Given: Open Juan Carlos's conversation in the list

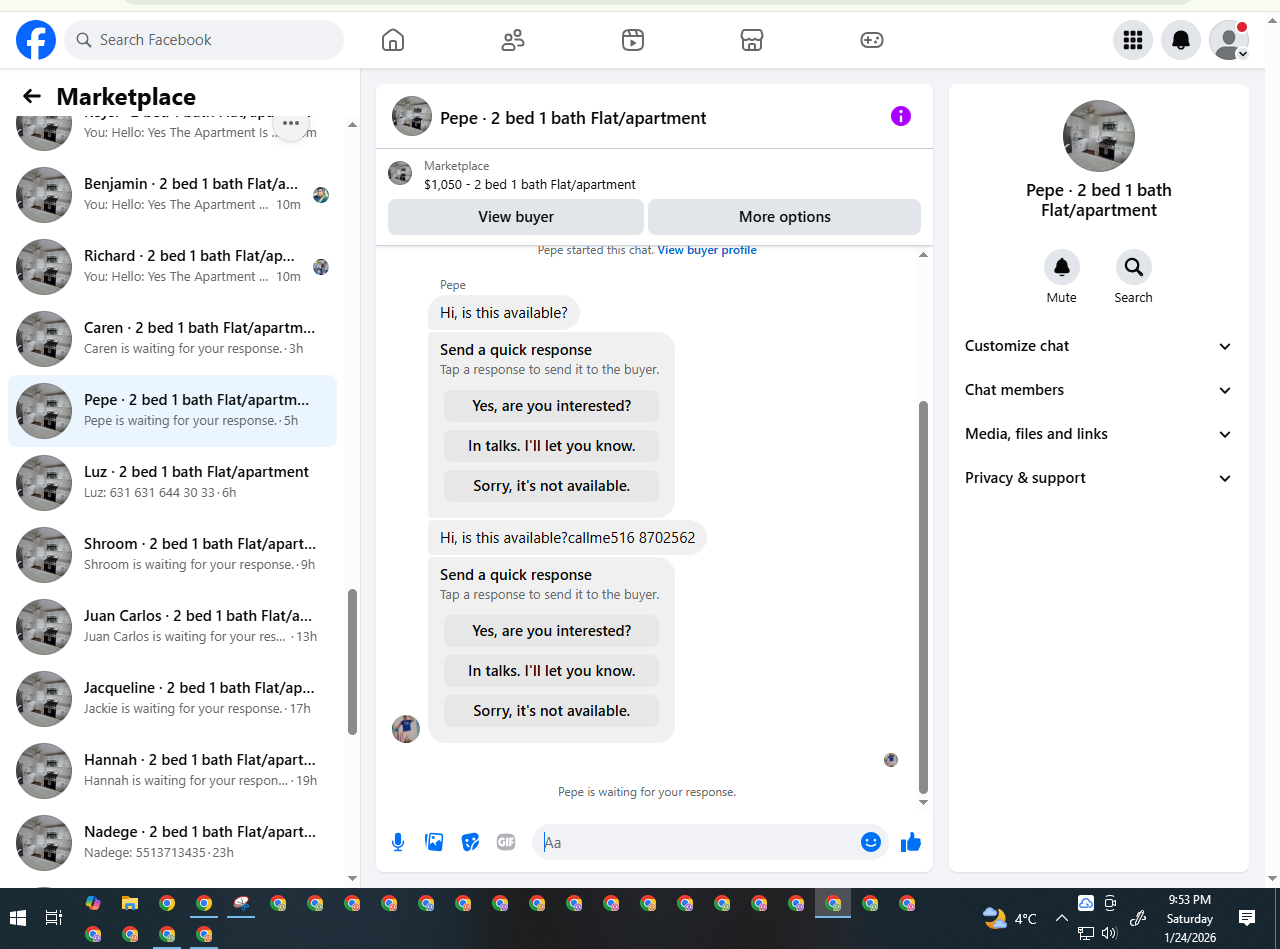Looking at the screenshot, I should click(x=172, y=627).
